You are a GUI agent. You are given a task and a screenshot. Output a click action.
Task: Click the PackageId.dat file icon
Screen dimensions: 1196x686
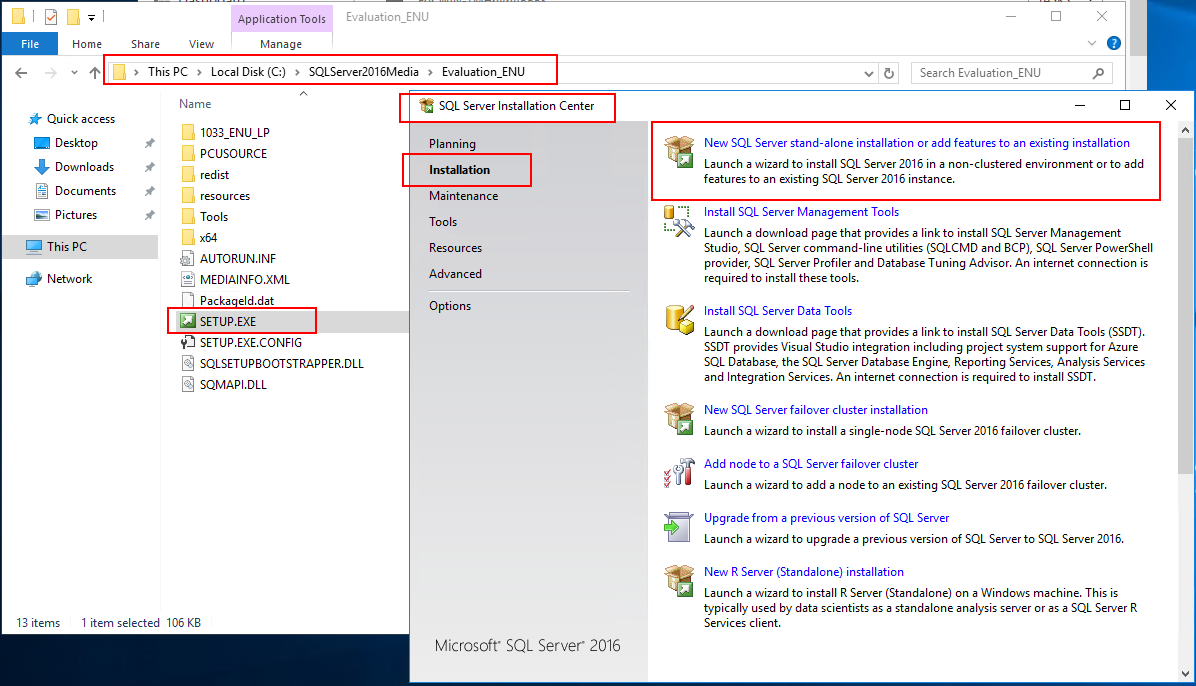coord(188,301)
